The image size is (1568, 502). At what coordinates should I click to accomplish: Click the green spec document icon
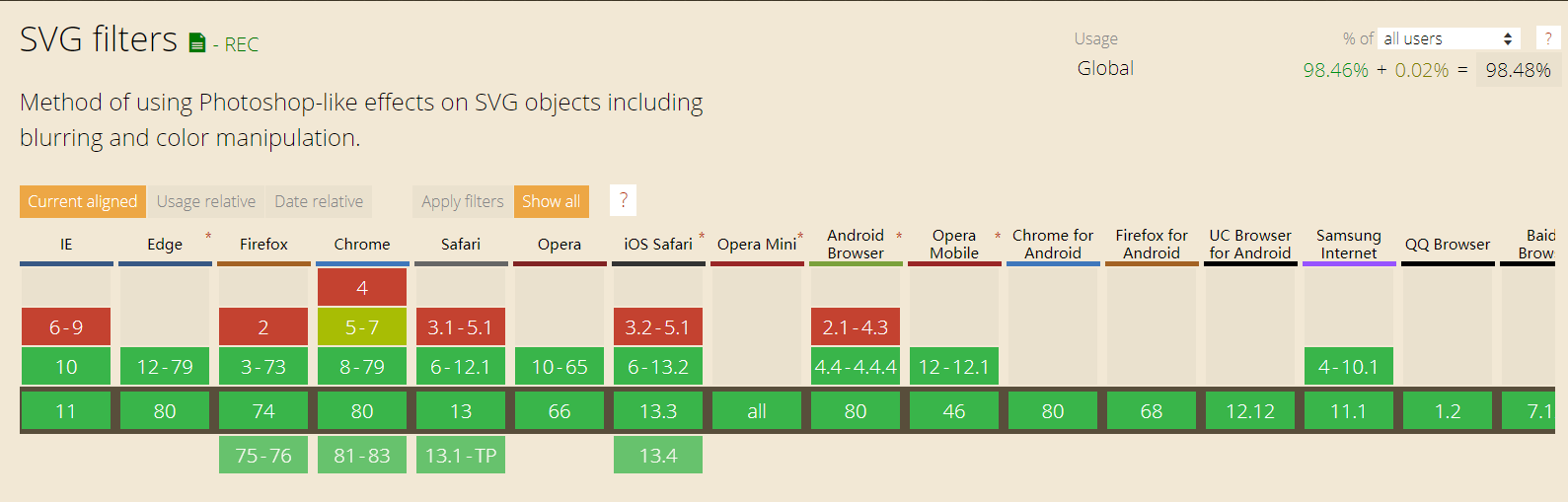point(197,42)
